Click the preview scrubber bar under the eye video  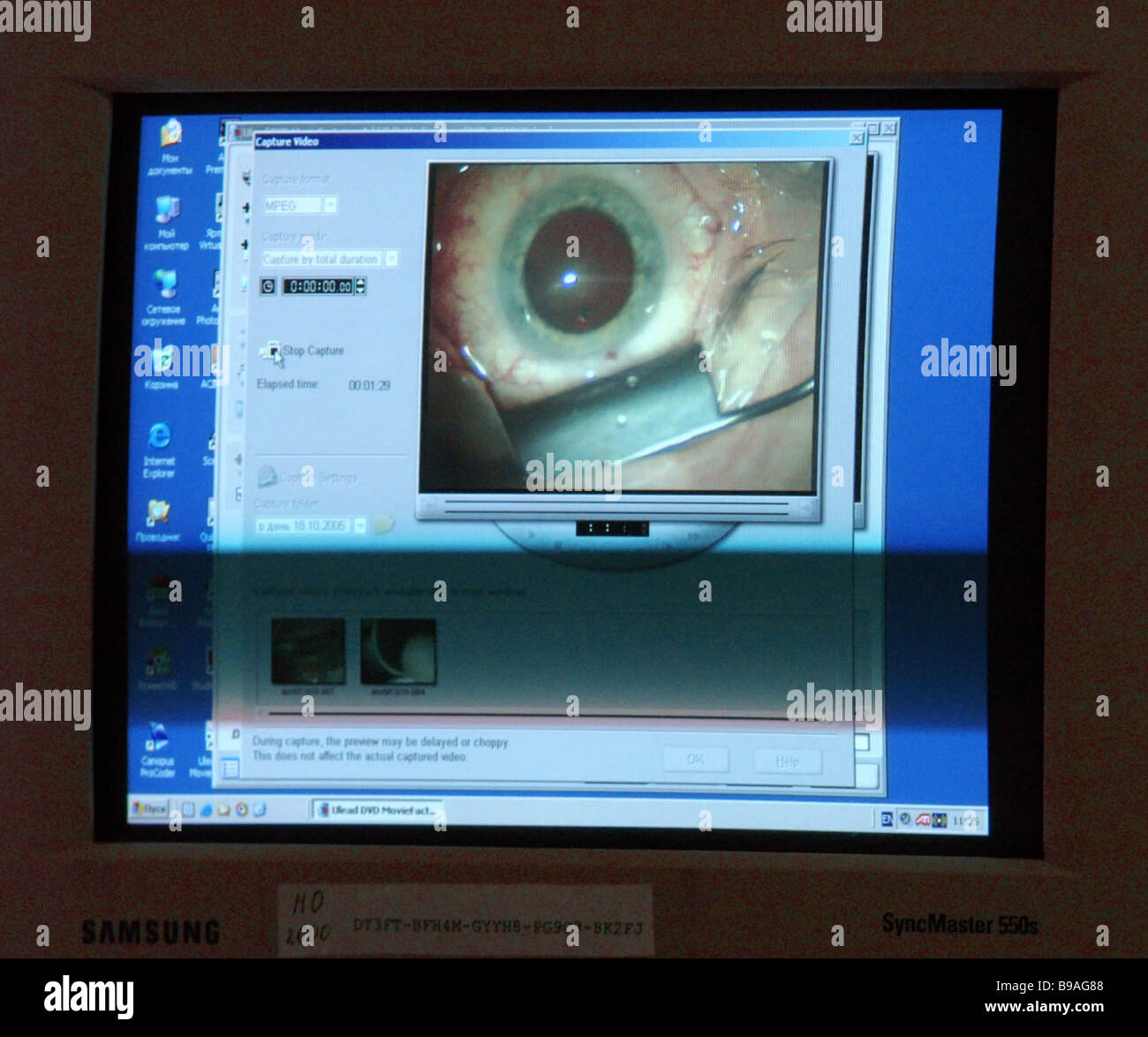(616, 508)
